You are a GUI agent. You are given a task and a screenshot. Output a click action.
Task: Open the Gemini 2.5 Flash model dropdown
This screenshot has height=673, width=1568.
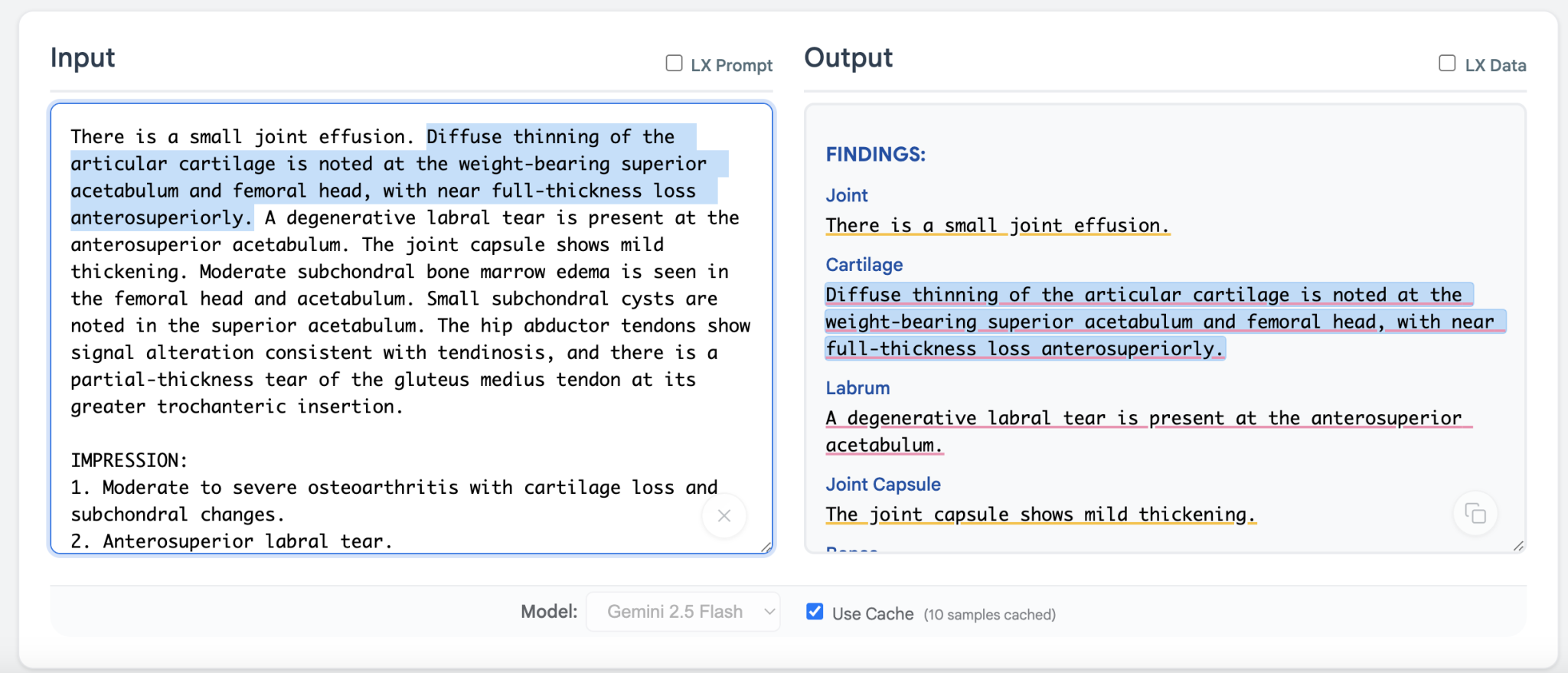(682, 612)
